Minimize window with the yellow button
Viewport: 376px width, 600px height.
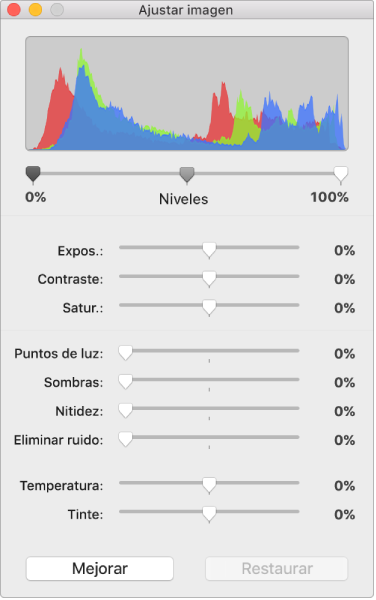pos(35,10)
